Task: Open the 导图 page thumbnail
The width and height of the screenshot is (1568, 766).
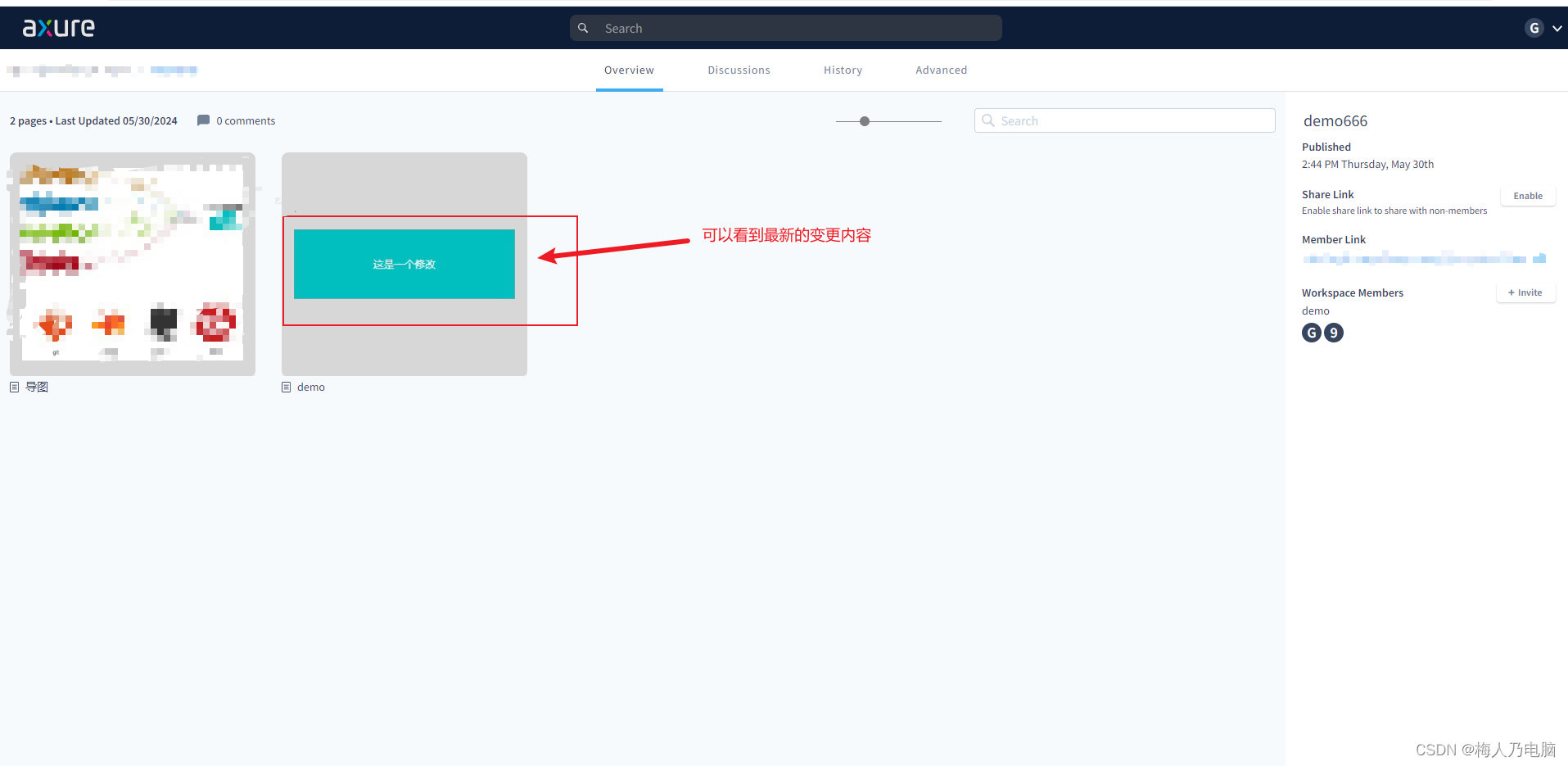Action: point(133,264)
